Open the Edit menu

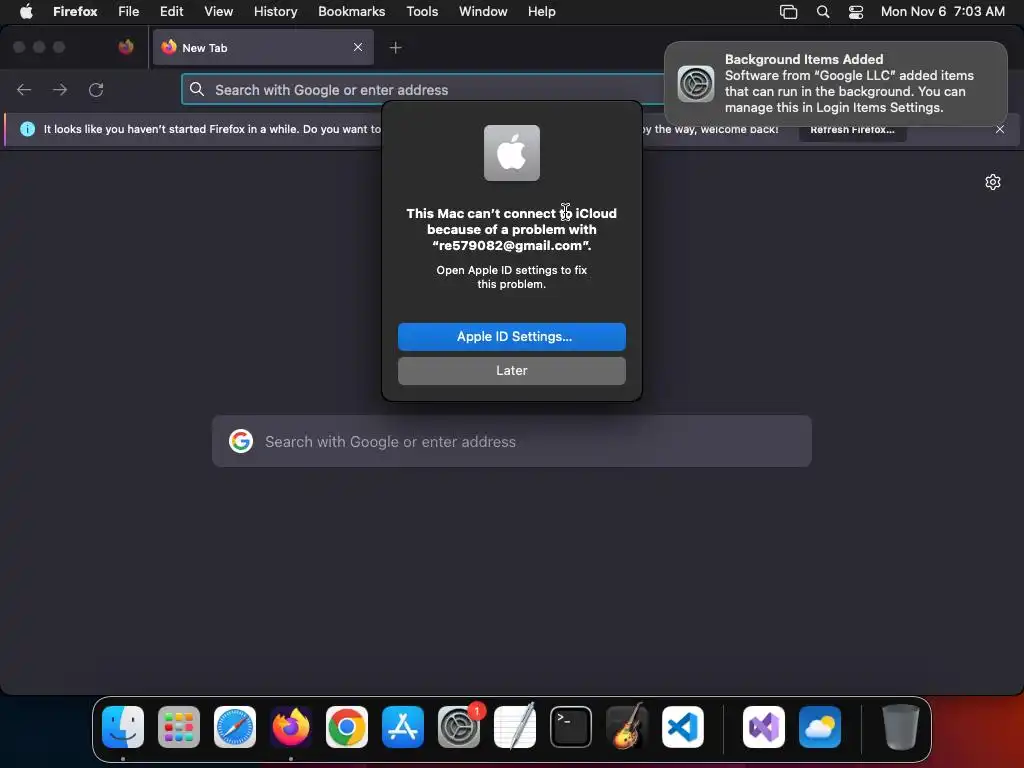pos(172,11)
